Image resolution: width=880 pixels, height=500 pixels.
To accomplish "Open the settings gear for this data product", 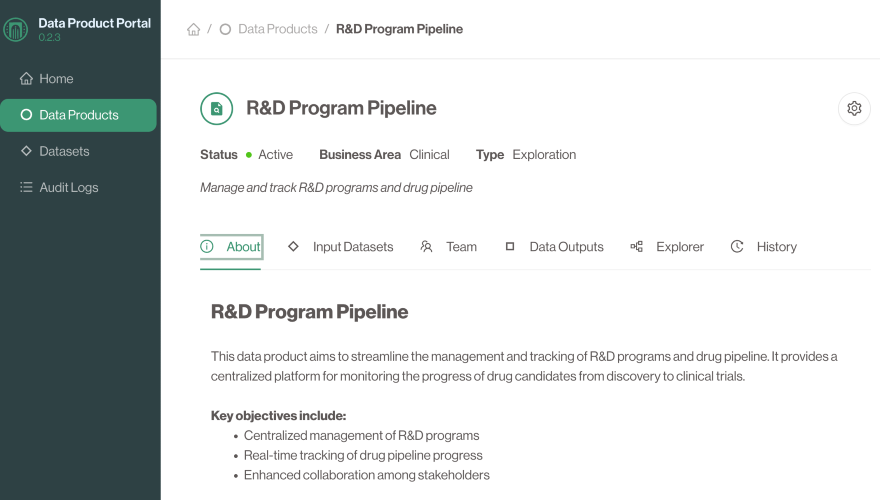I will coord(854,108).
